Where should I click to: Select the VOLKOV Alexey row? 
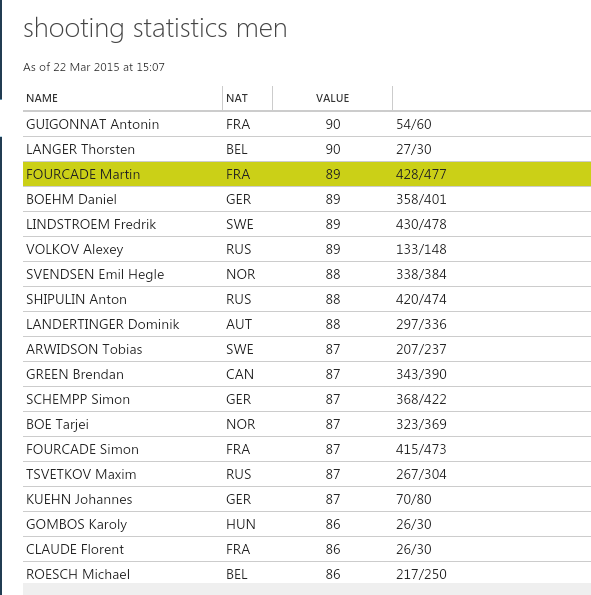[307, 249]
